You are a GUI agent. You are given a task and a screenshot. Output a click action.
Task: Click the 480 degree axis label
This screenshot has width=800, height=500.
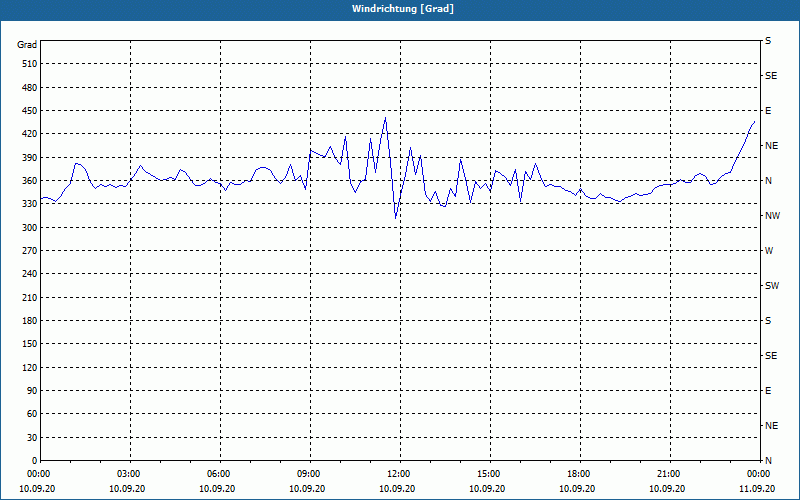[30, 88]
